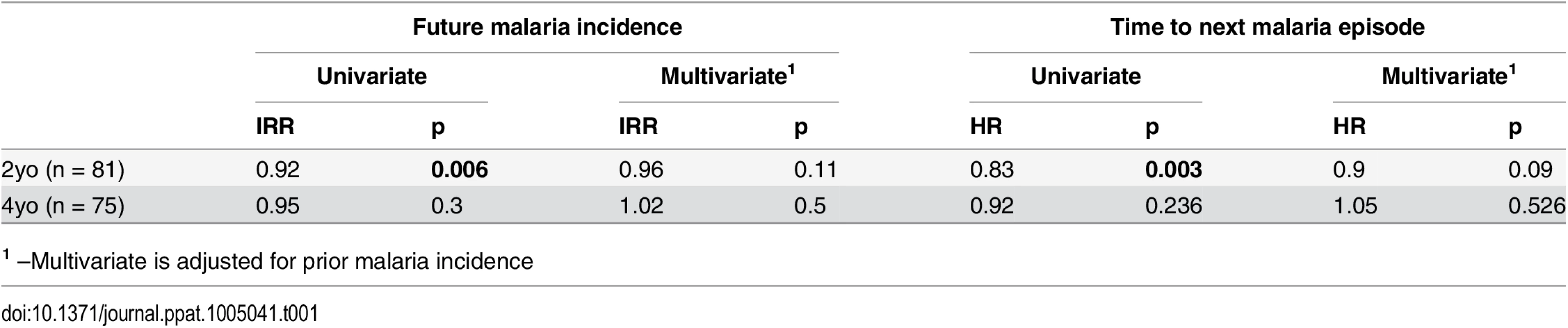Click the 0.83 HR value cell
Image resolution: width=1568 pixels, height=328 pixels.
(991, 169)
